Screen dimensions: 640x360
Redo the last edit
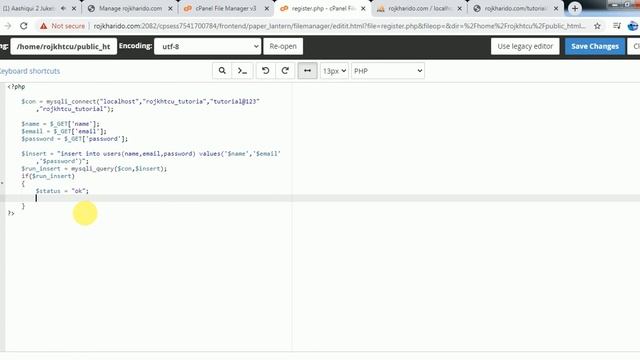click(x=285, y=71)
